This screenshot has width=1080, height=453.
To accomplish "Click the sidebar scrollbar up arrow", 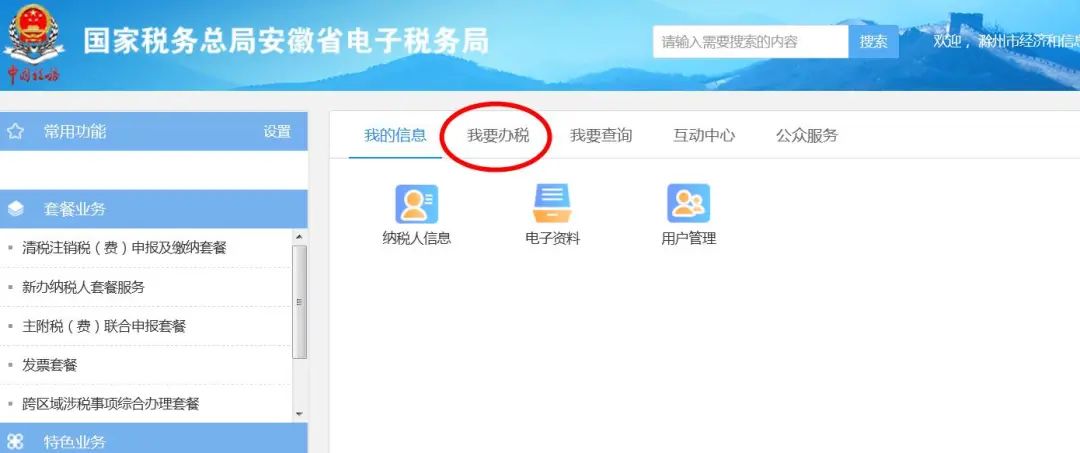I will pos(299,237).
